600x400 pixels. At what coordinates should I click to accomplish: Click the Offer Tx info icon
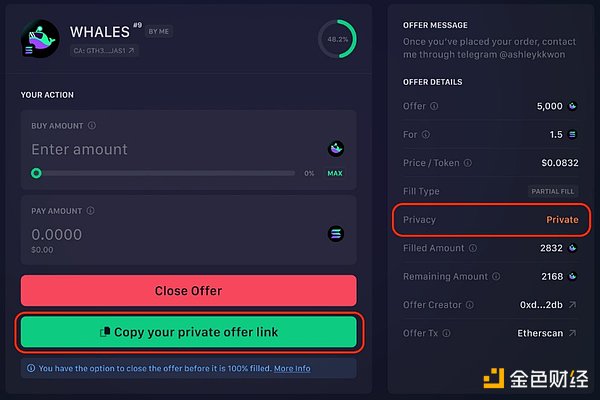point(445,332)
